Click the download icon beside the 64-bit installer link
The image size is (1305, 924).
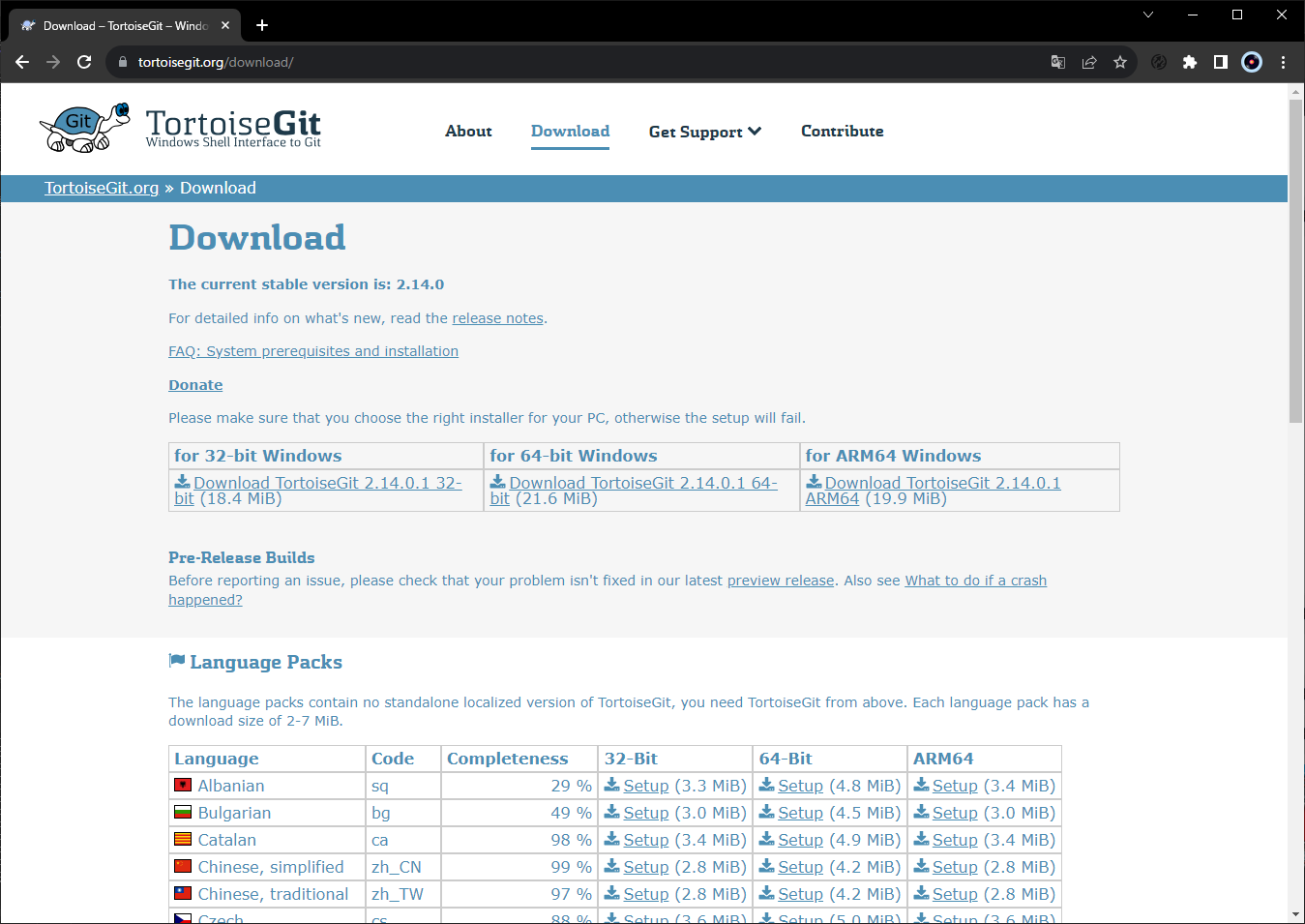pos(497,482)
